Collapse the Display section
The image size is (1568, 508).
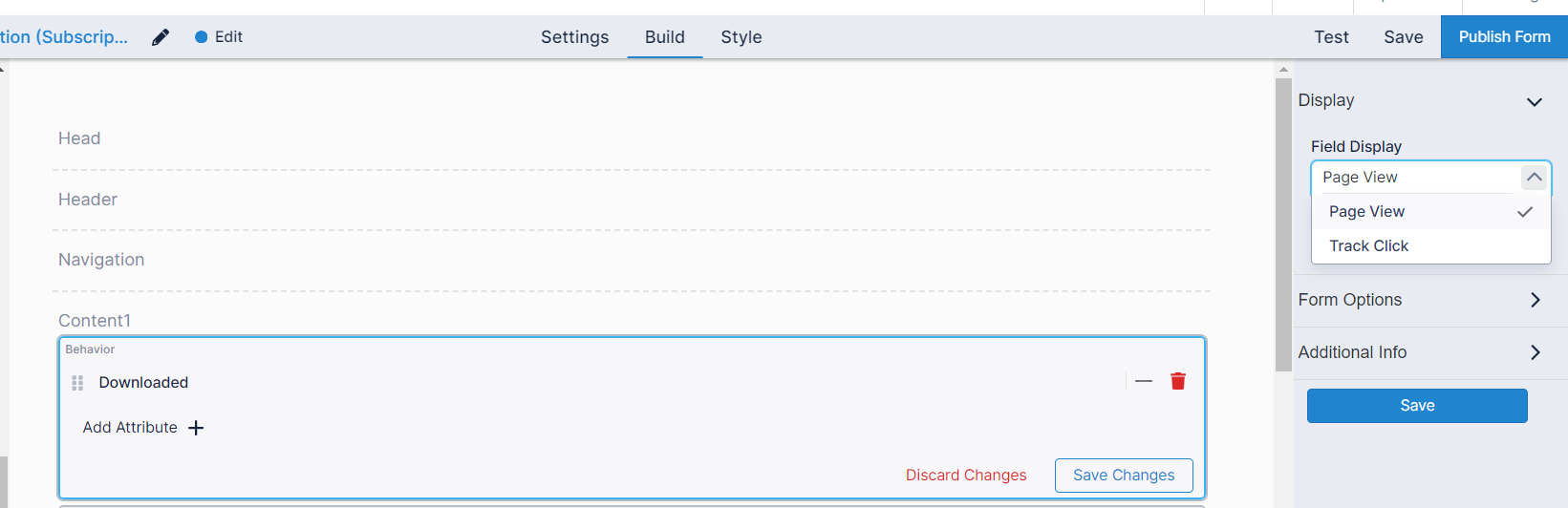[x=1534, y=102]
